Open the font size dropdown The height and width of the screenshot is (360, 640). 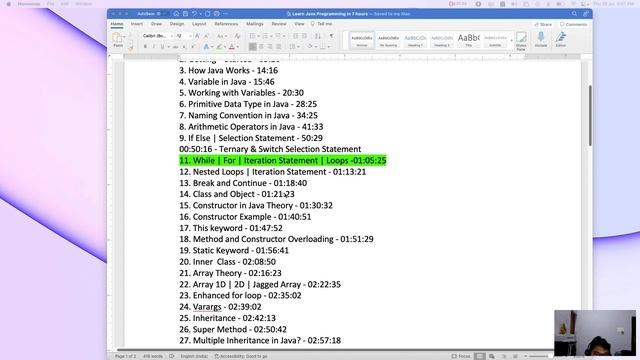[x=190, y=36]
